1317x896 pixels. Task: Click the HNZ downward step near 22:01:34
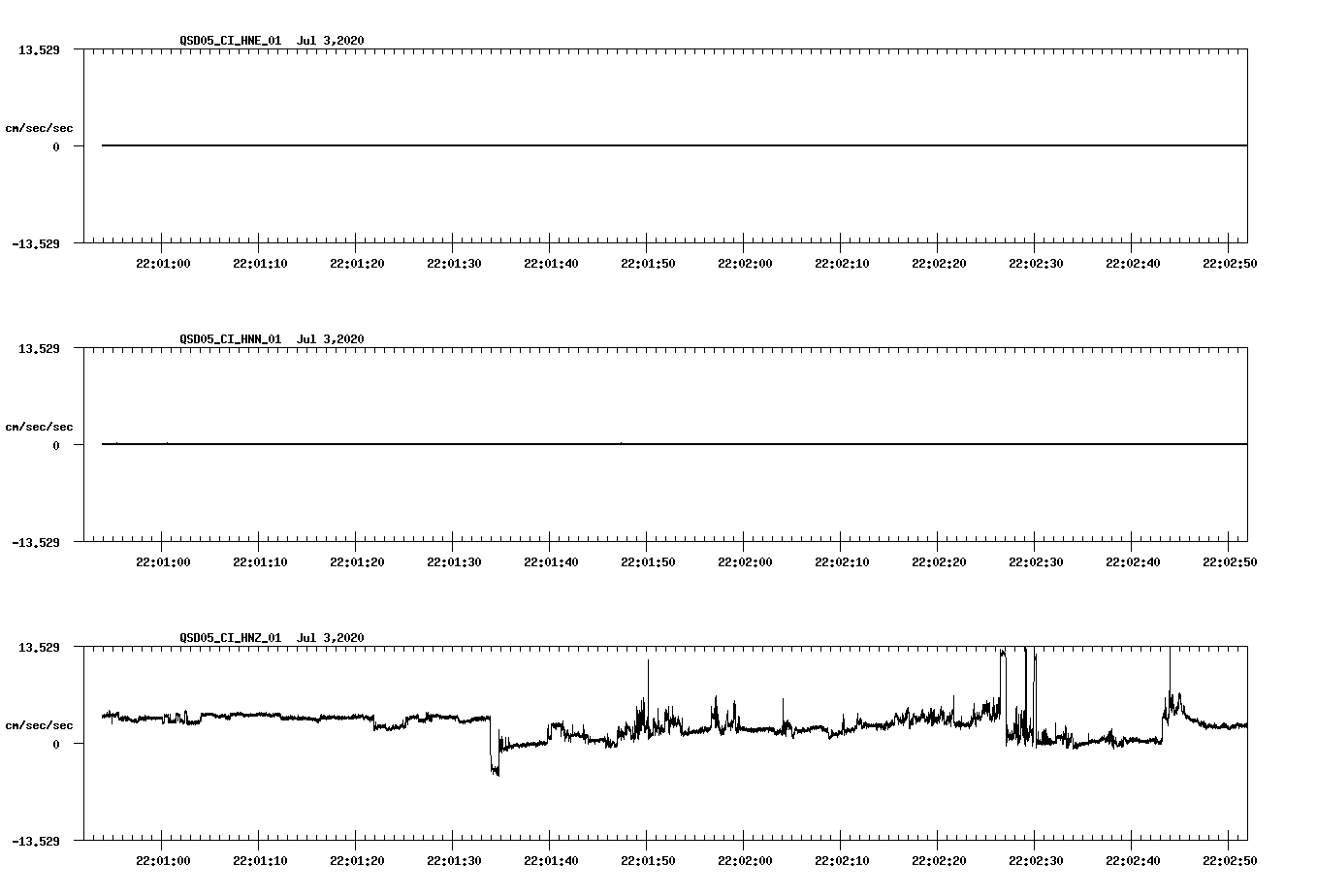tap(495, 747)
